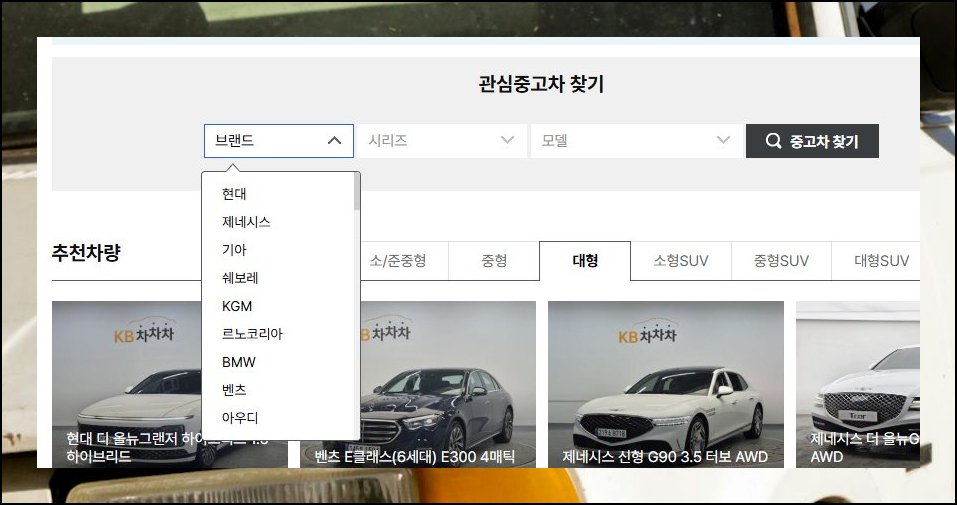Select 쉐보레 from the brand list
The width and height of the screenshot is (957, 505).
[x=240, y=278]
